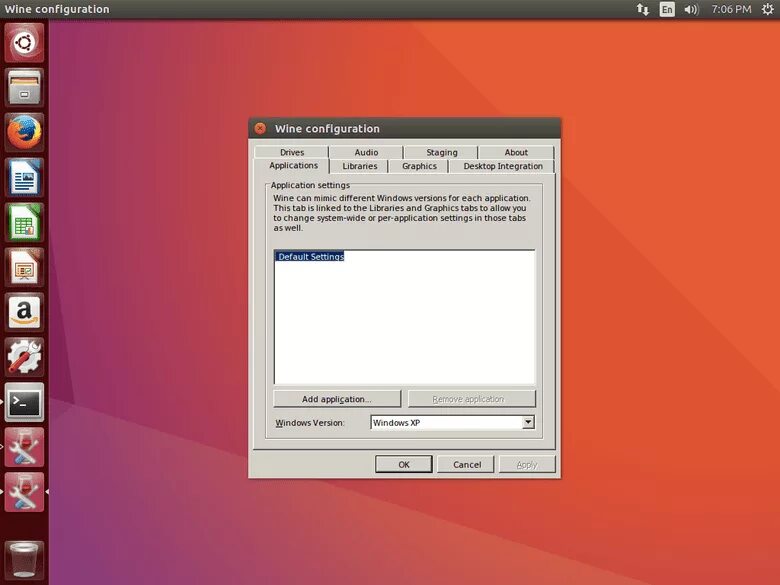The width and height of the screenshot is (780, 585).
Task: Select Default Settings in the application list
Action: tap(310, 257)
